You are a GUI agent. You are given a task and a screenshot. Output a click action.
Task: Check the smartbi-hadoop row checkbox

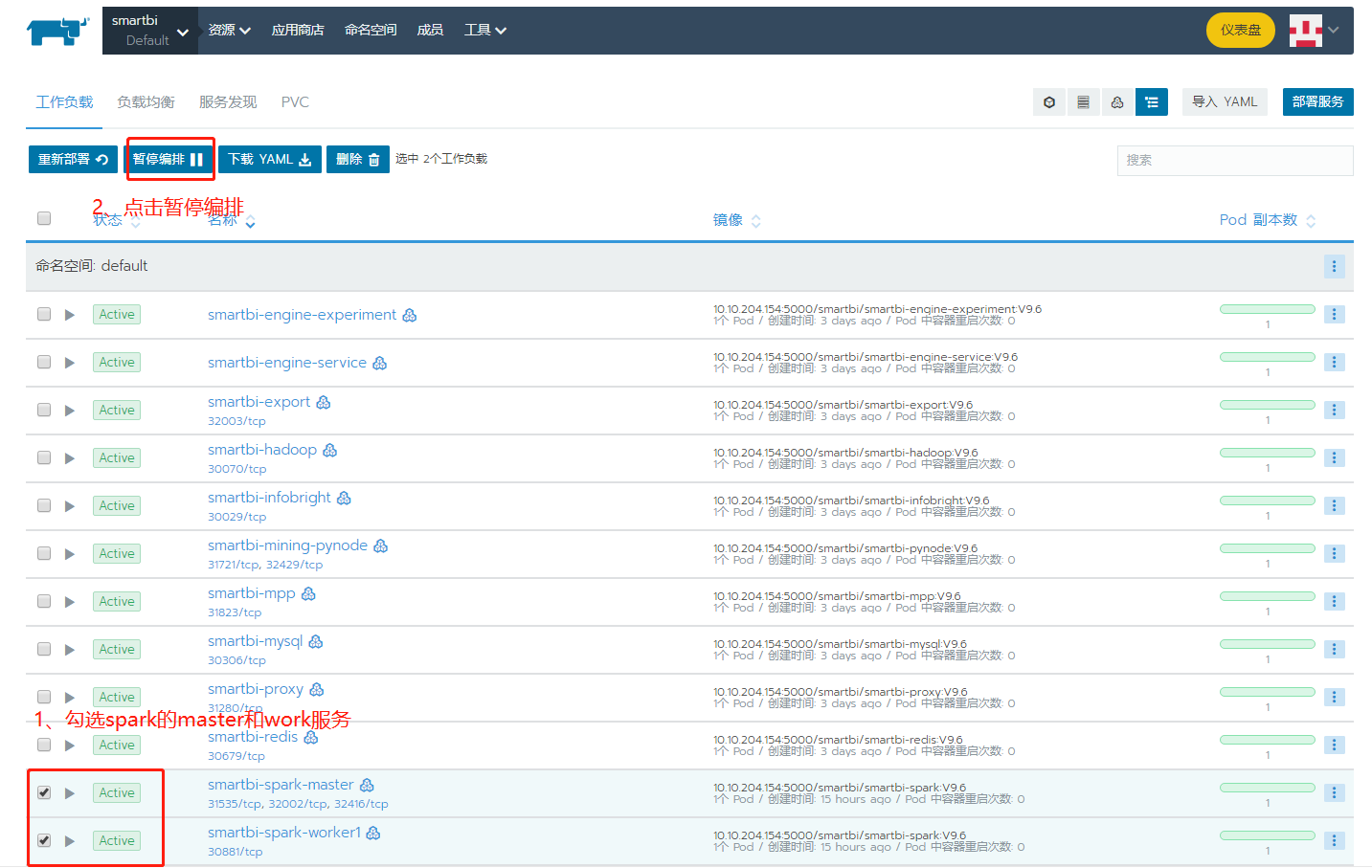[44, 457]
